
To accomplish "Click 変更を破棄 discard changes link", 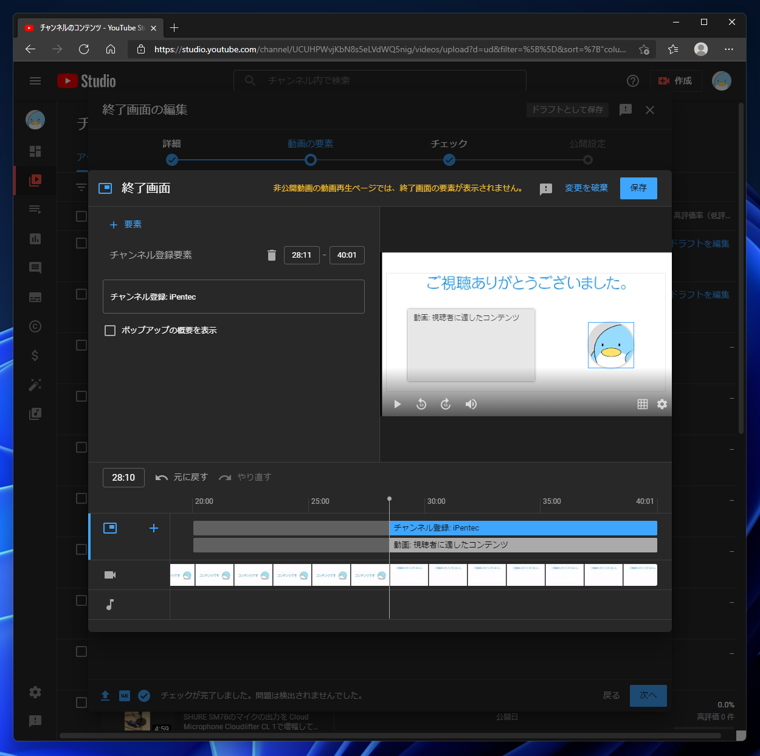I will coord(586,188).
